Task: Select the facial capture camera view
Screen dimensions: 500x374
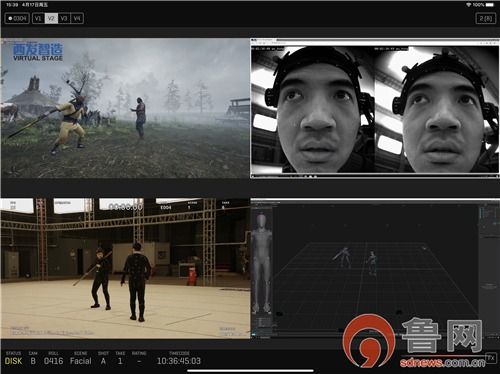Action: click(x=375, y=109)
